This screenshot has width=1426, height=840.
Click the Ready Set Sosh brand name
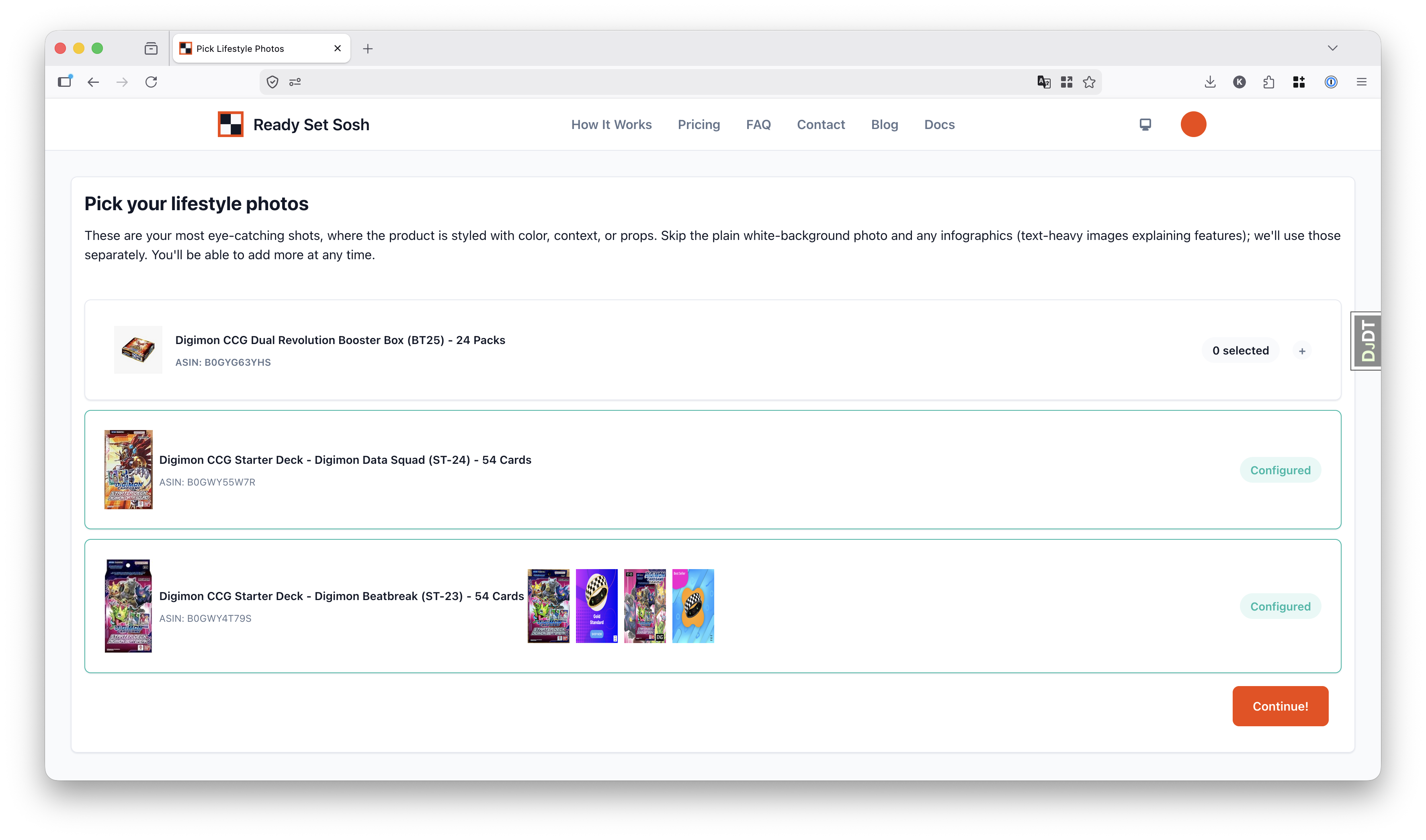(x=311, y=125)
